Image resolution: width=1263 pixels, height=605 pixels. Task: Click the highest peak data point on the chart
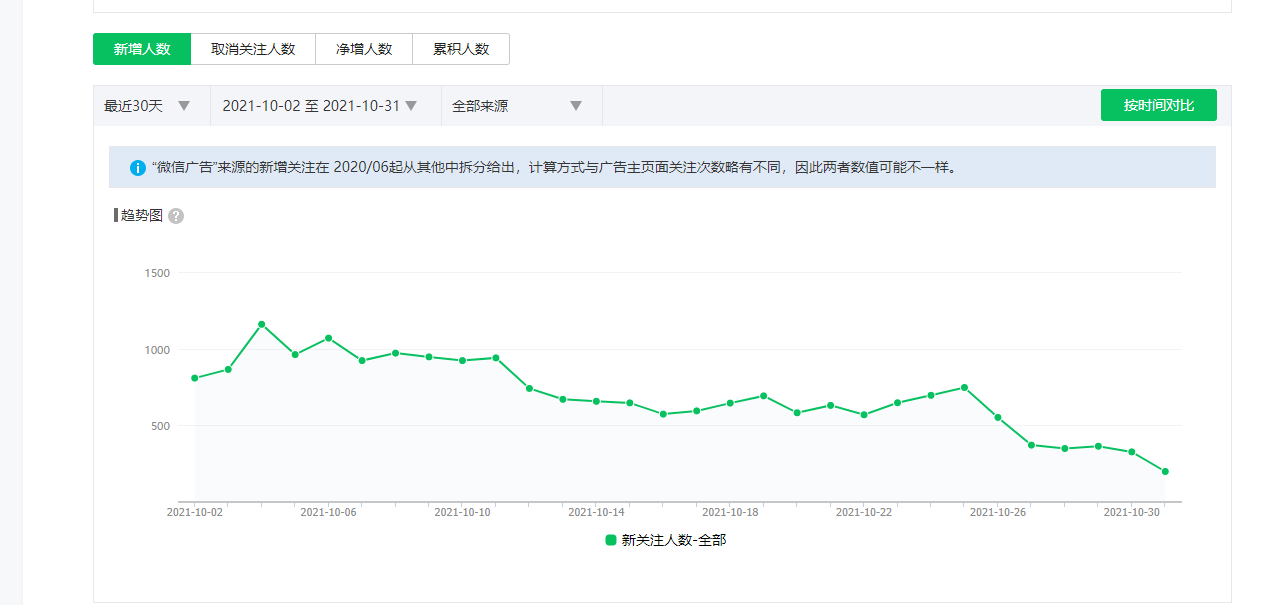[x=261, y=324]
